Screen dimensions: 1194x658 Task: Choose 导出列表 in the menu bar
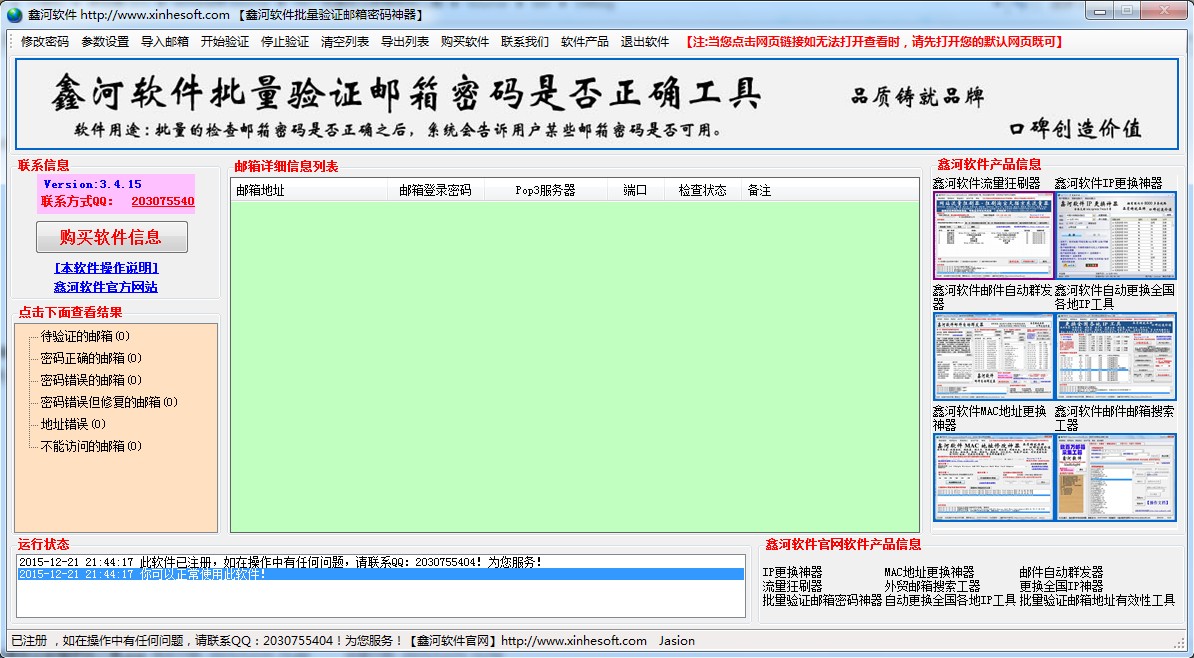(x=405, y=42)
